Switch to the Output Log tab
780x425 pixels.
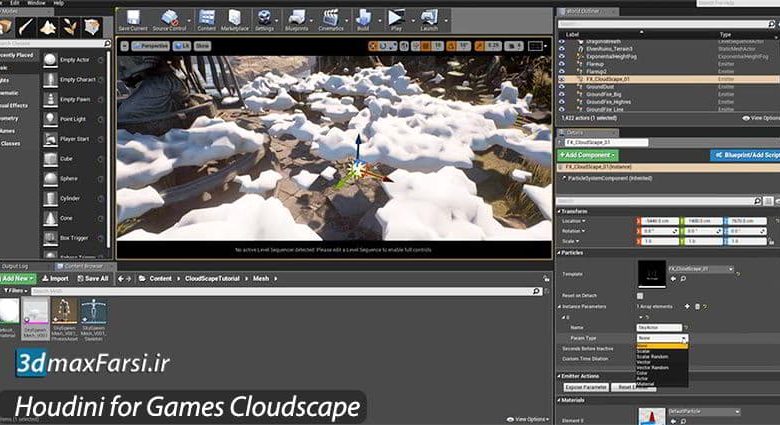(x=15, y=266)
